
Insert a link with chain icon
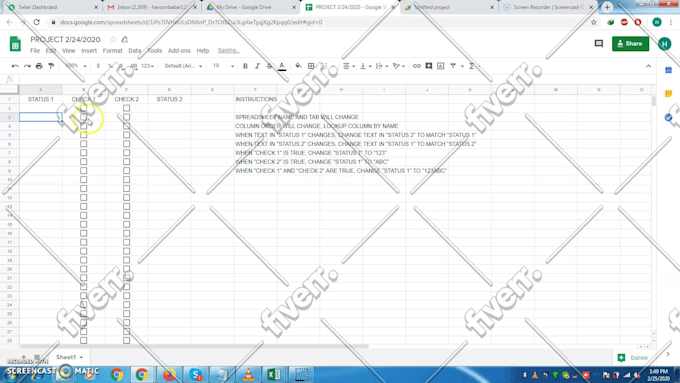click(416, 66)
